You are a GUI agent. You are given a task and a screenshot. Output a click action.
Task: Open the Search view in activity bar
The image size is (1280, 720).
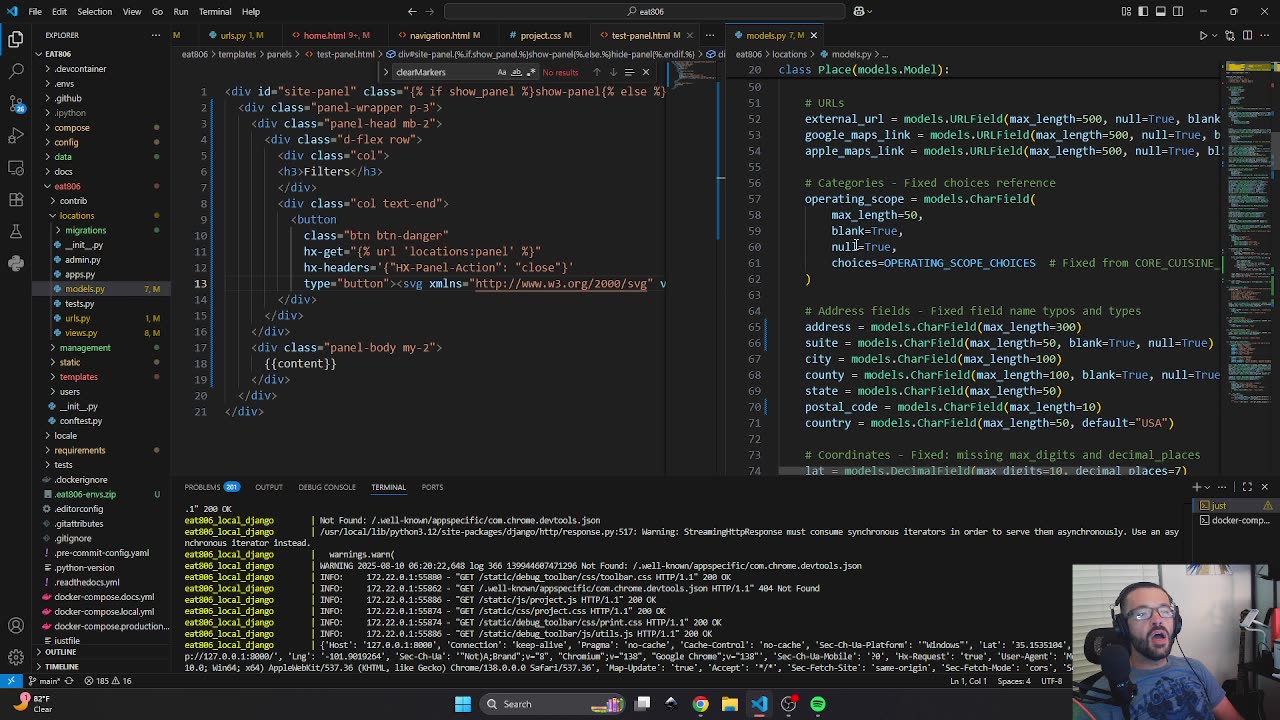[x=16, y=72]
